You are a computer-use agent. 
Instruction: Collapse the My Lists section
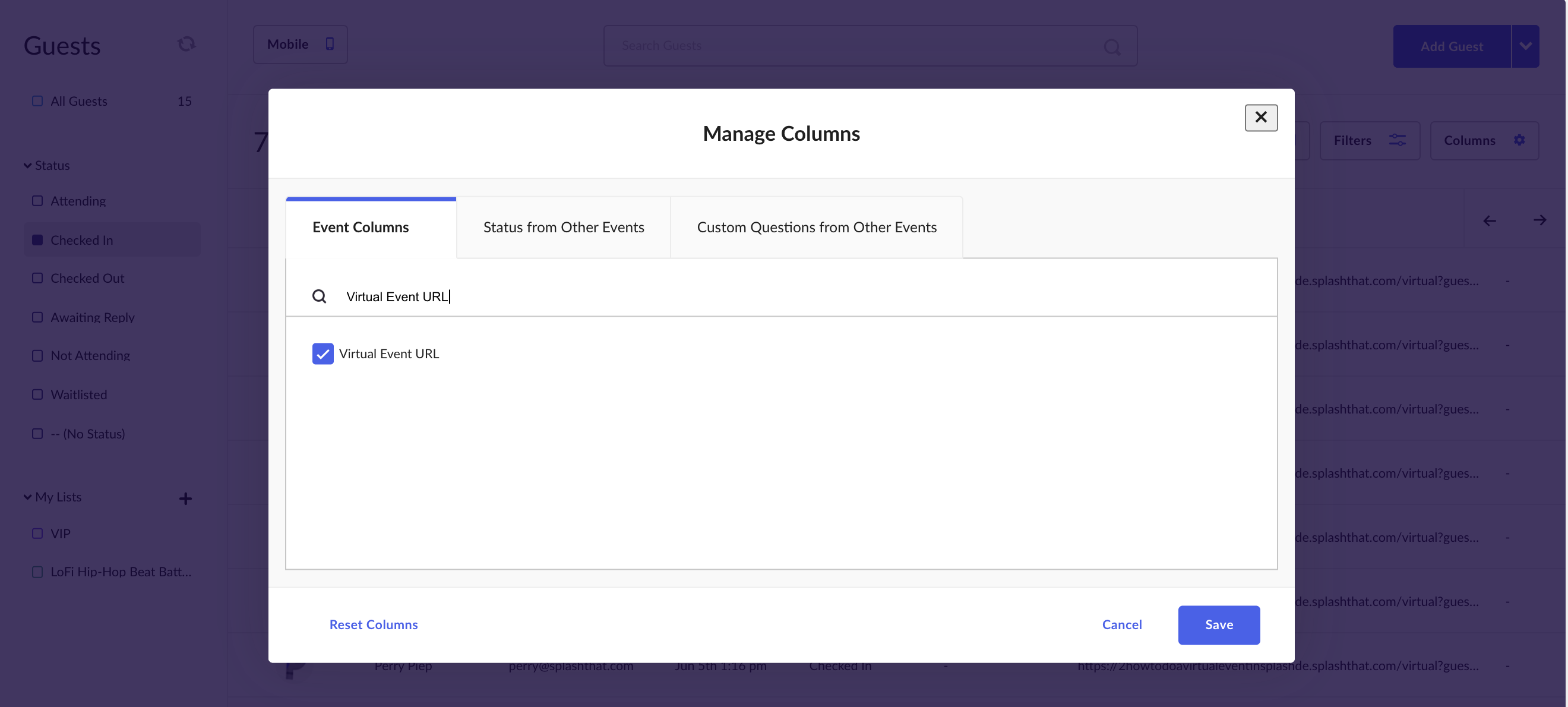(x=27, y=497)
